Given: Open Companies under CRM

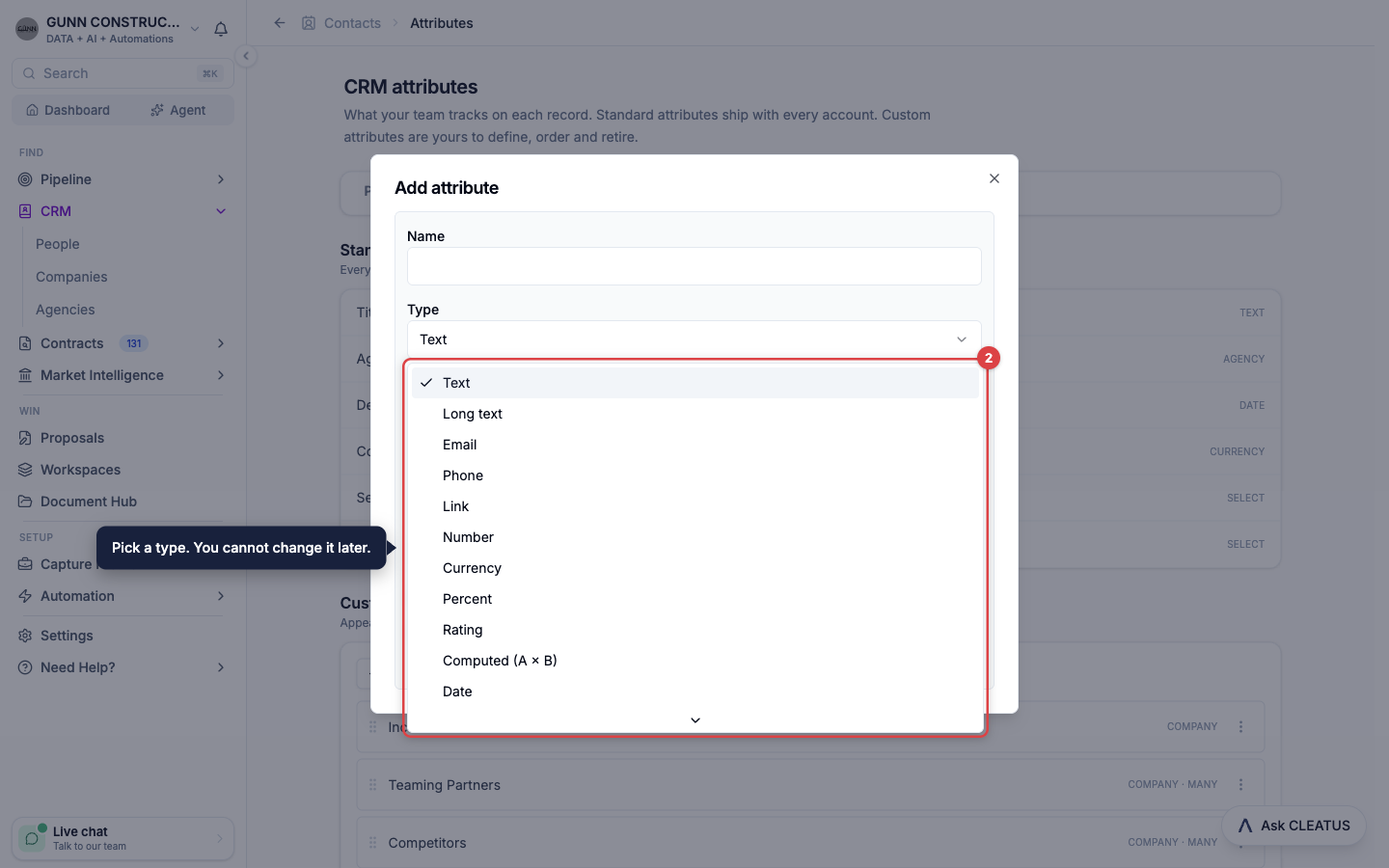Looking at the screenshot, I should [x=71, y=277].
